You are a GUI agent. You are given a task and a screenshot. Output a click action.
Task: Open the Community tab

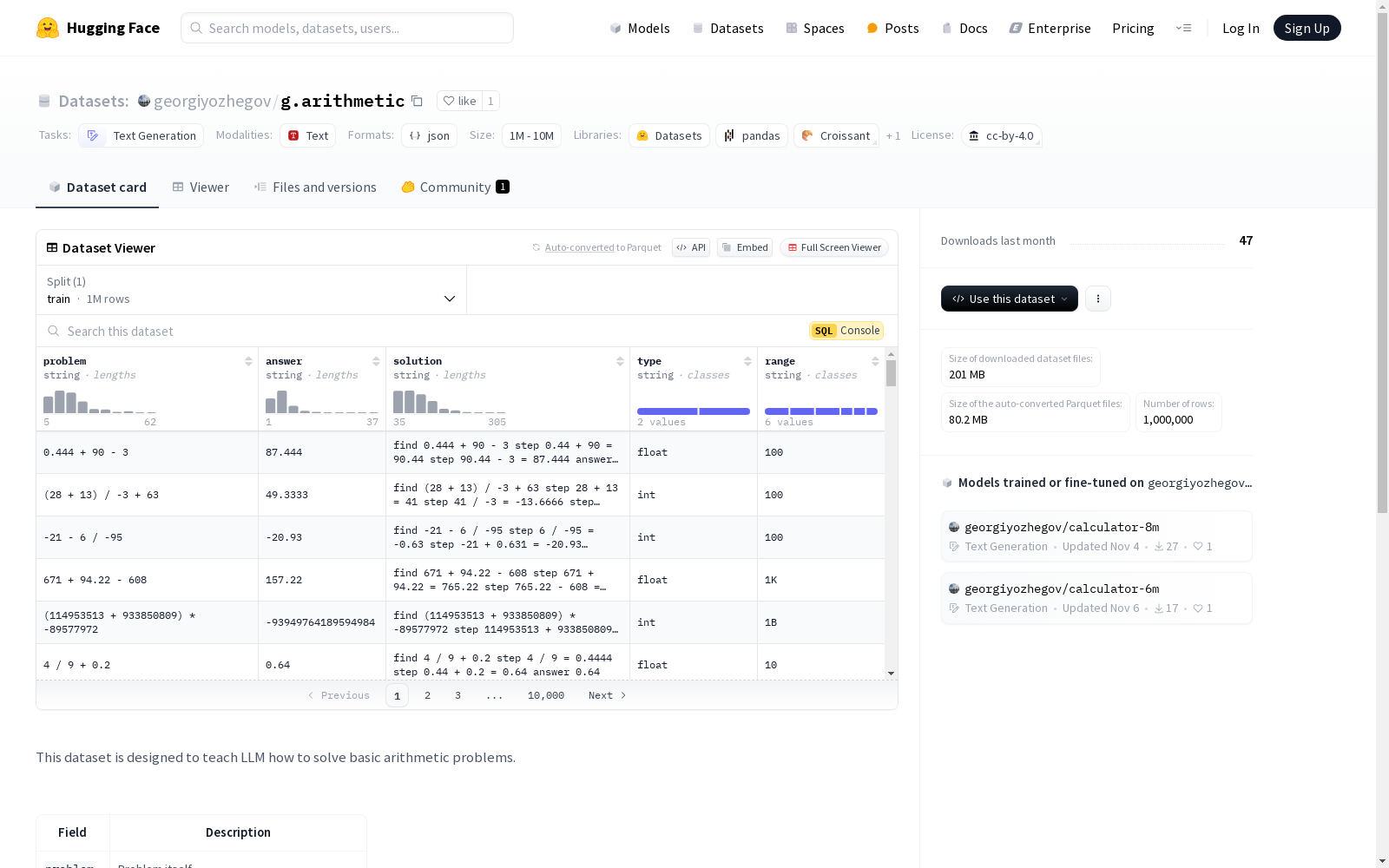click(x=455, y=187)
